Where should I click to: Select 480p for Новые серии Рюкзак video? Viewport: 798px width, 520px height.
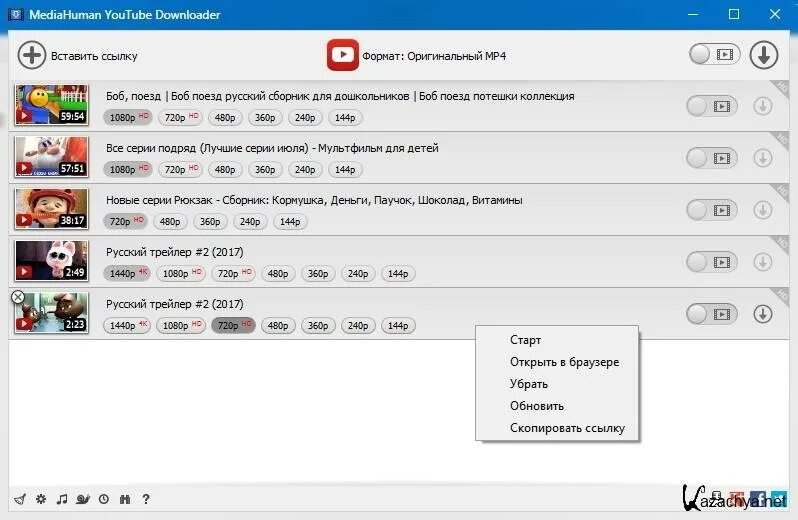170,221
